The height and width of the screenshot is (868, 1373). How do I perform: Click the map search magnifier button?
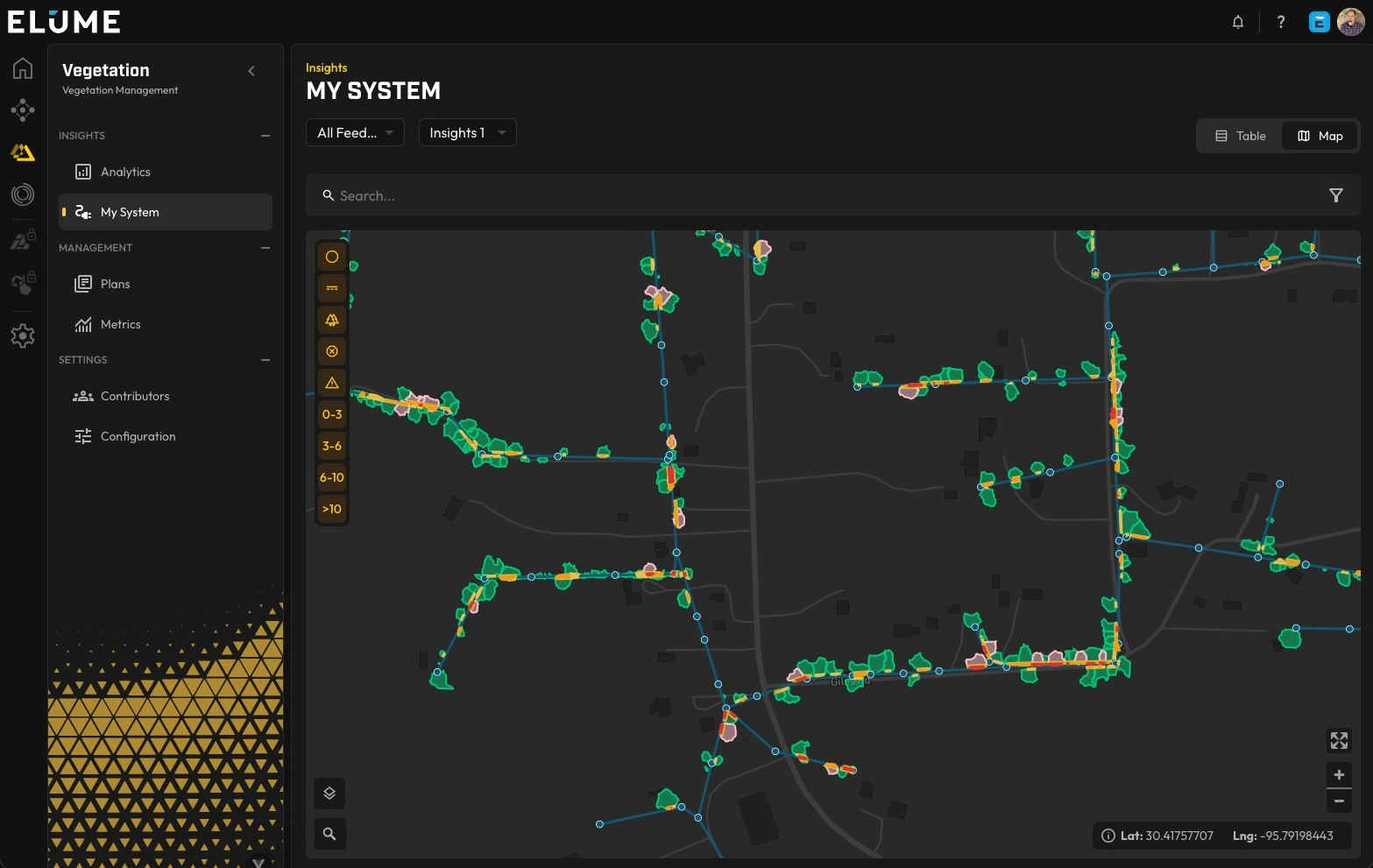pyautogui.click(x=329, y=834)
